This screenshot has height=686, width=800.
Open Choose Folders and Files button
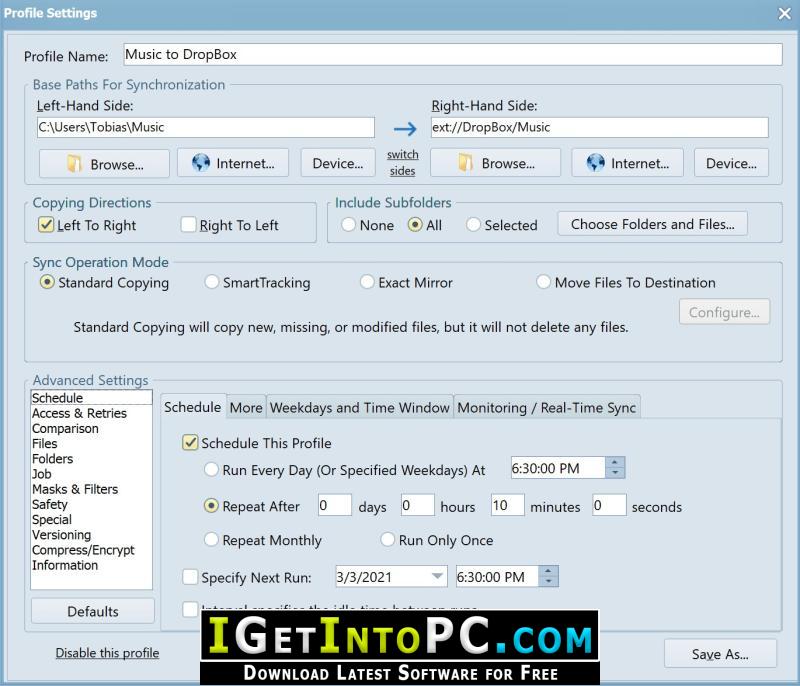[x=653, y=224]
